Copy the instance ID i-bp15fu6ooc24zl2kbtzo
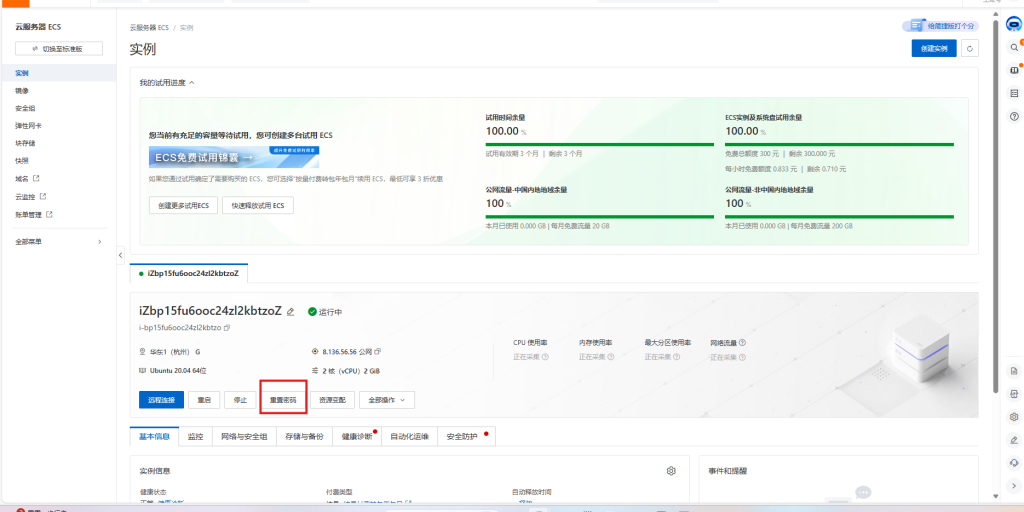 (228, 328)
